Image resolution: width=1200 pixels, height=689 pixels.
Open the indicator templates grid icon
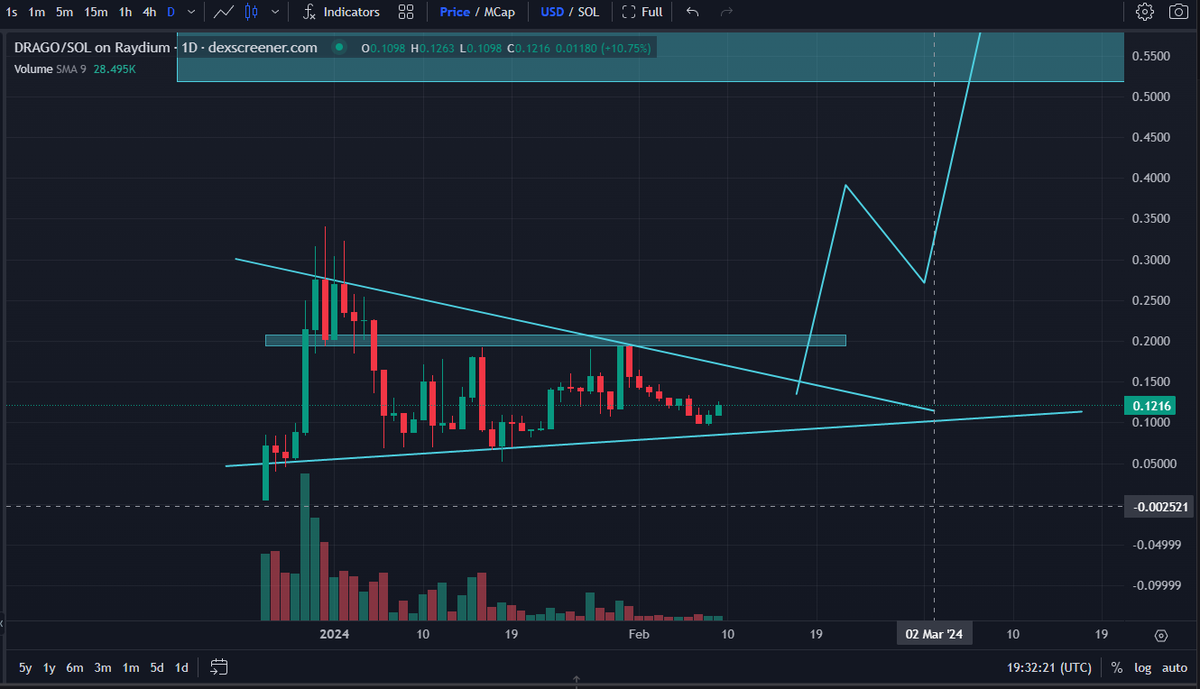pyautogui.click(x=406, y=12)
